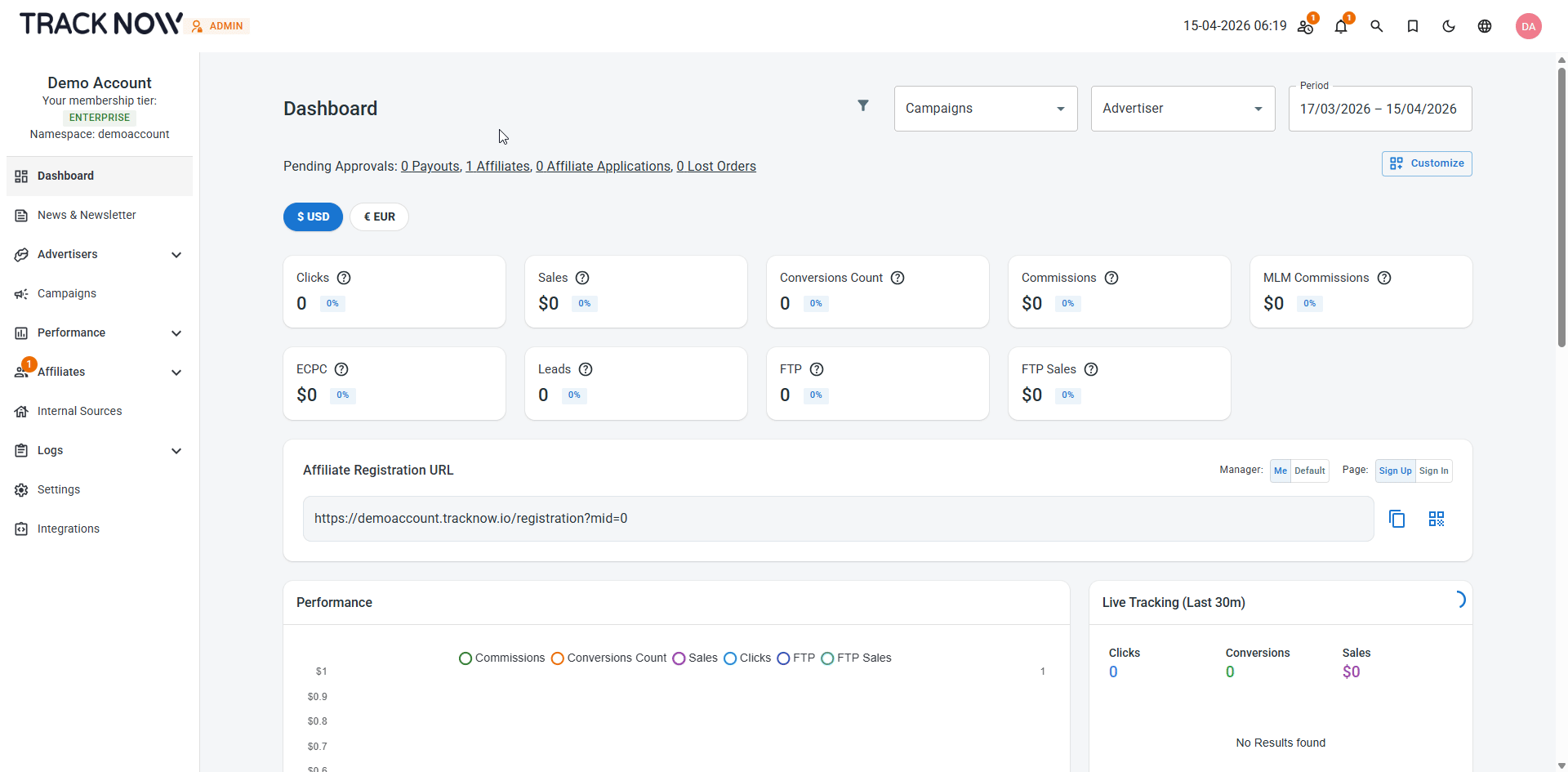The height and width of the screenshot is (772, 1568).
Task: Click the filter funnel icon
Action: [x=863, y=105]
